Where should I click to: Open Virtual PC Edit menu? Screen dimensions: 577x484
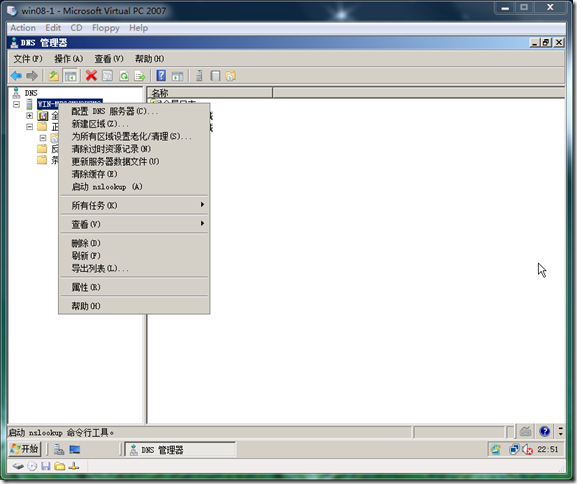click(x=53, y=28)
